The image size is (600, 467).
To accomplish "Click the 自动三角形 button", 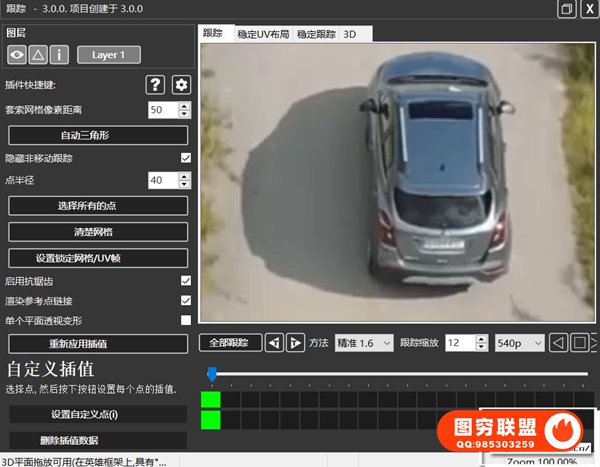I will click(x=98, y=134).
